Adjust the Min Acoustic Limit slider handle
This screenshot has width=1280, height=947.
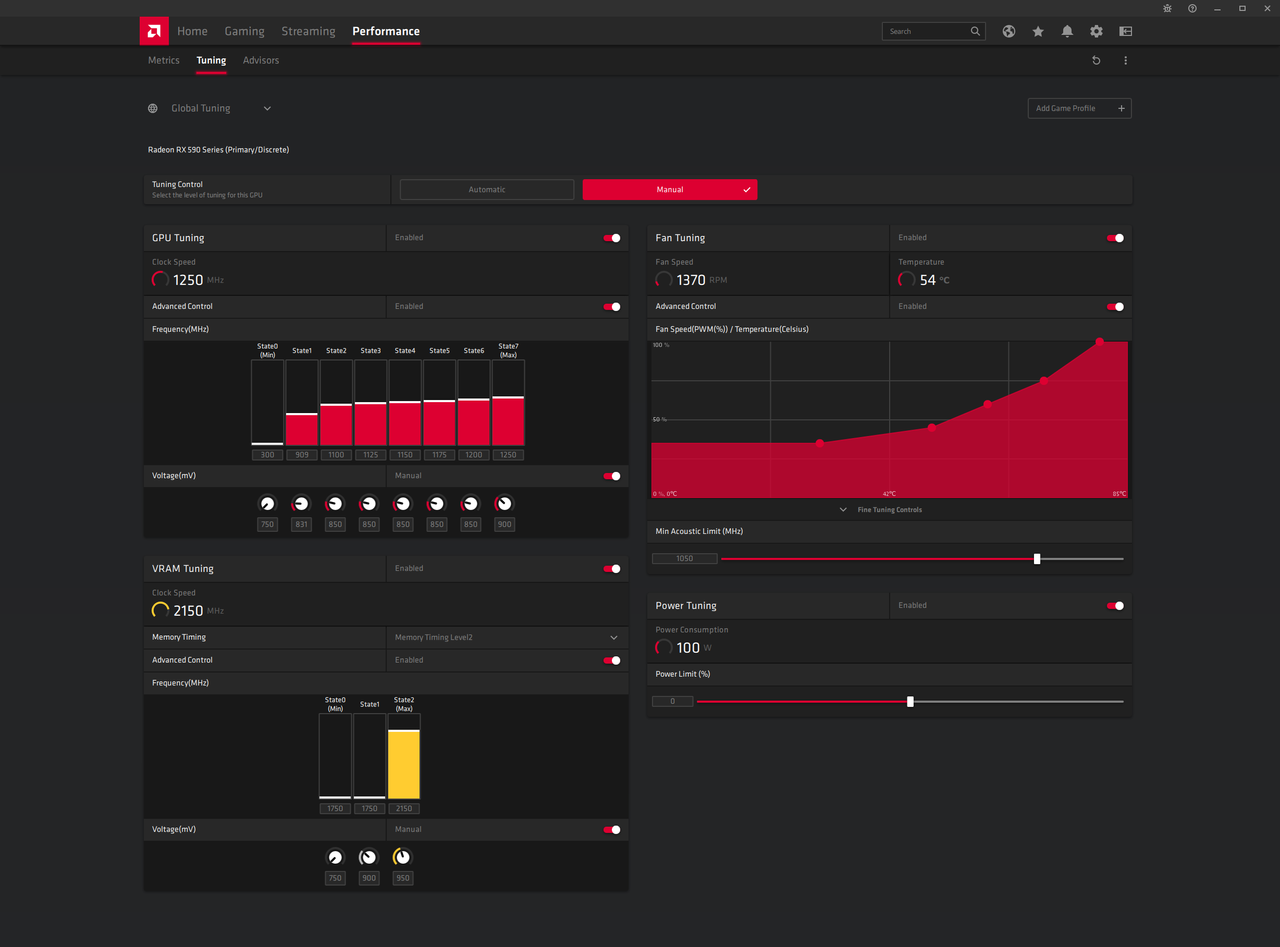pyautogui.click(x=1037, y=559)
